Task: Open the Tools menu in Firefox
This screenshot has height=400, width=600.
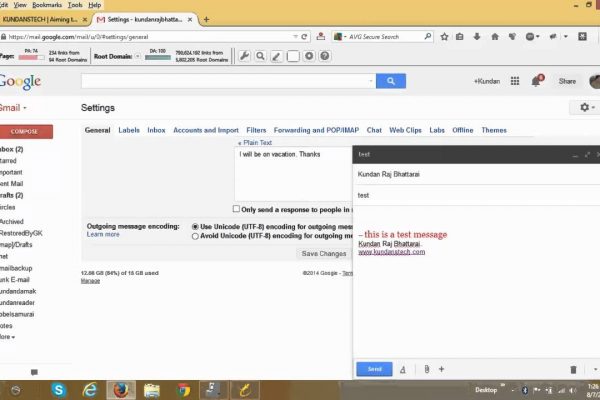Action: [75, 5]
